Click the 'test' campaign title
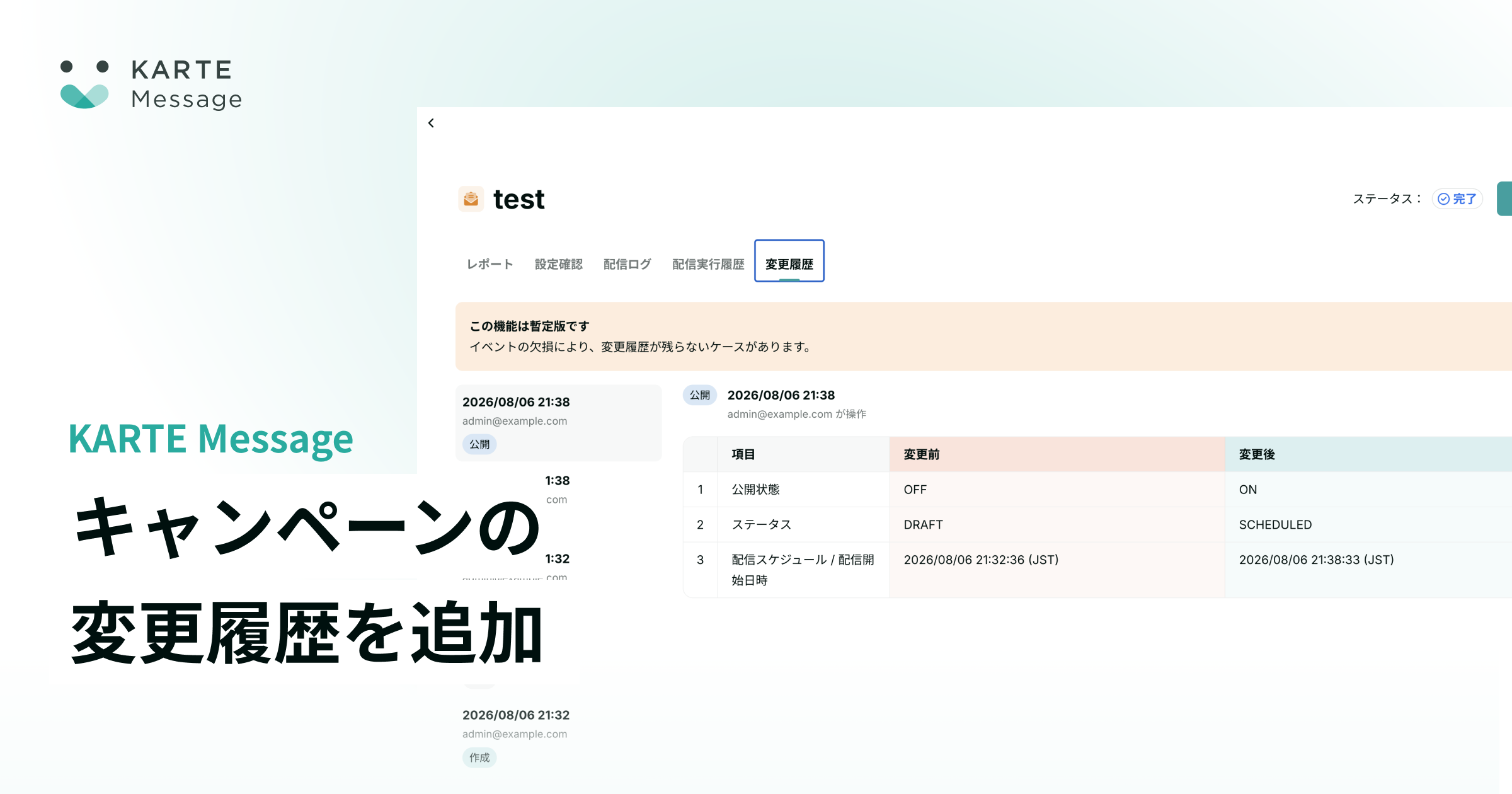The height and width of the screenshot is (794, 1512). 518,200
